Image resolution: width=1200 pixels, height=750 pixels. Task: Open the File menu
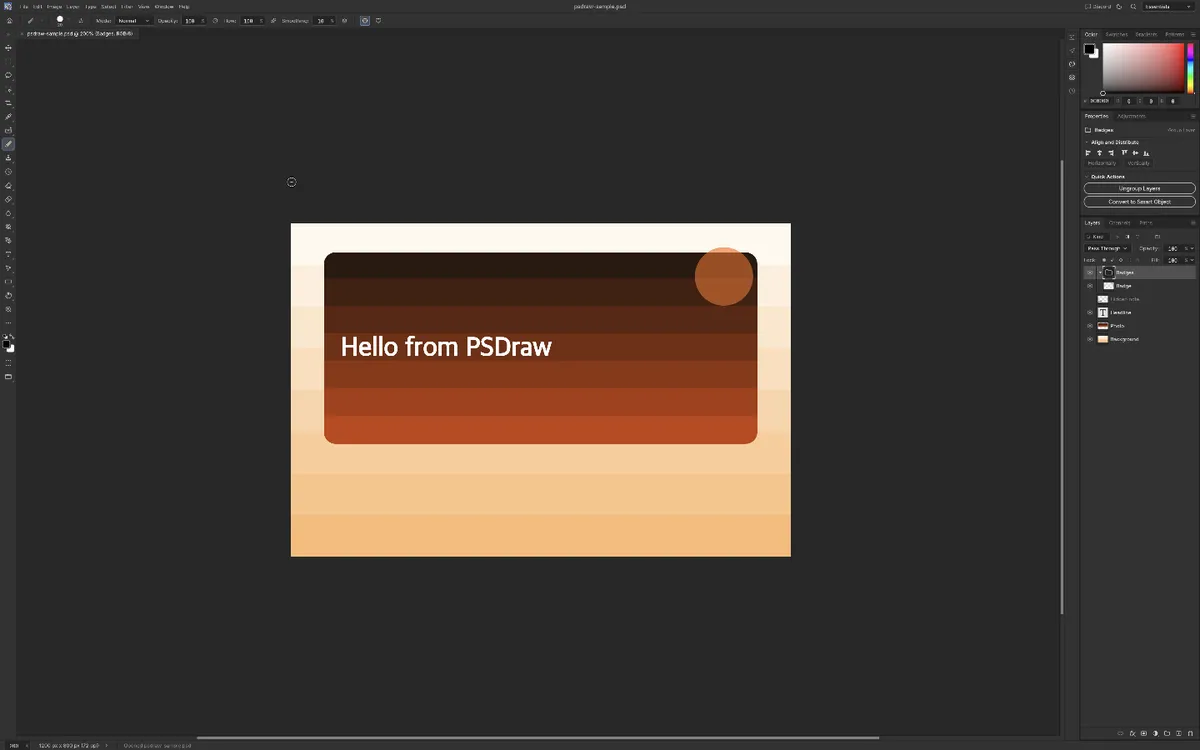coord(24,6)
